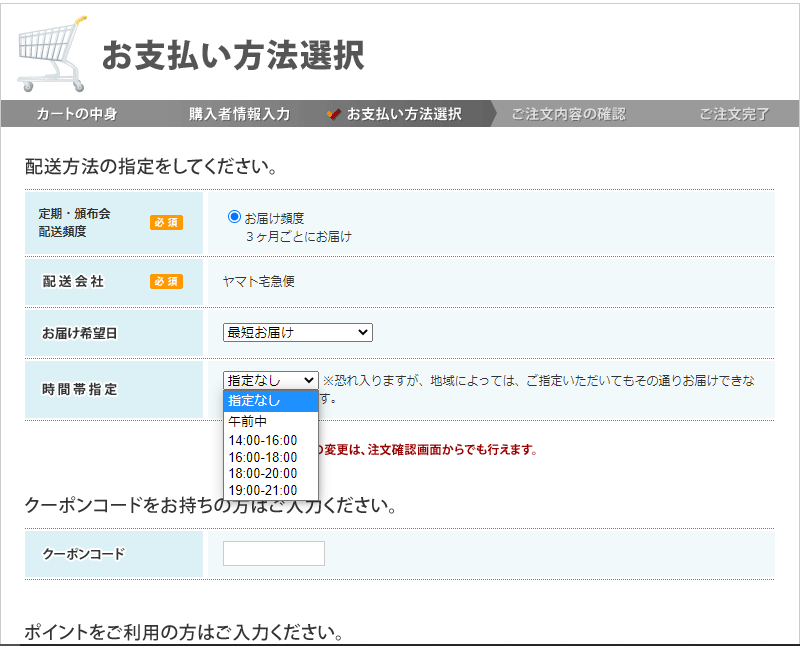800x646 pixels.
Task: Click the ご注文完了 step
Action: [734, 114]
